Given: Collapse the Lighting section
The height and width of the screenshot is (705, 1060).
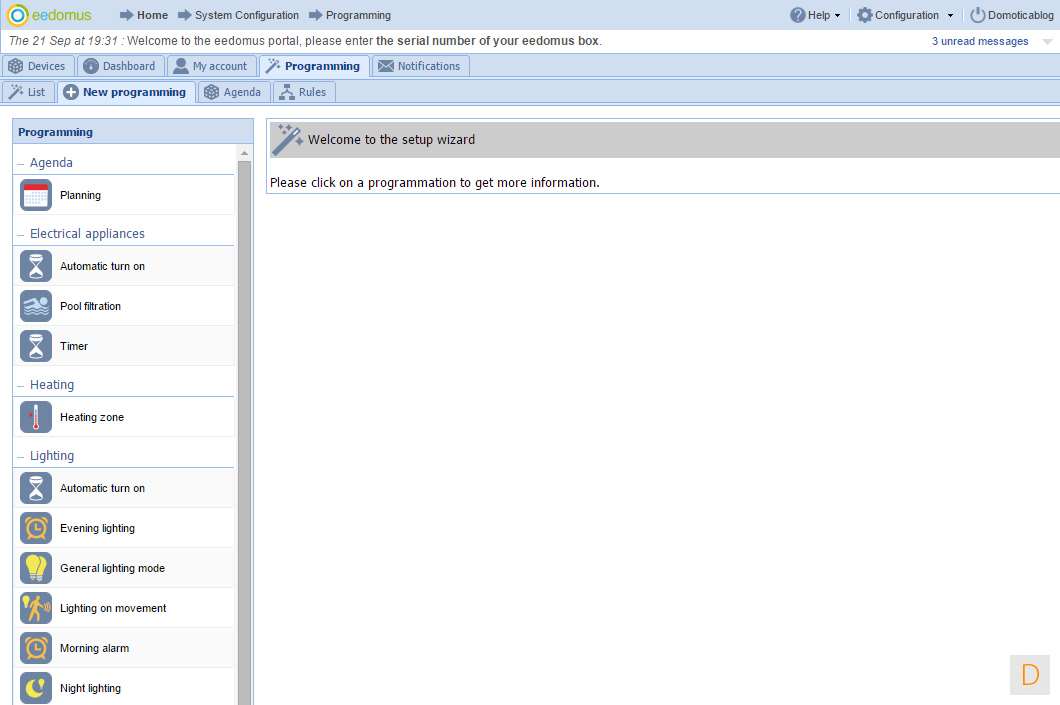Looking at the screenshot, I should 20,457.
